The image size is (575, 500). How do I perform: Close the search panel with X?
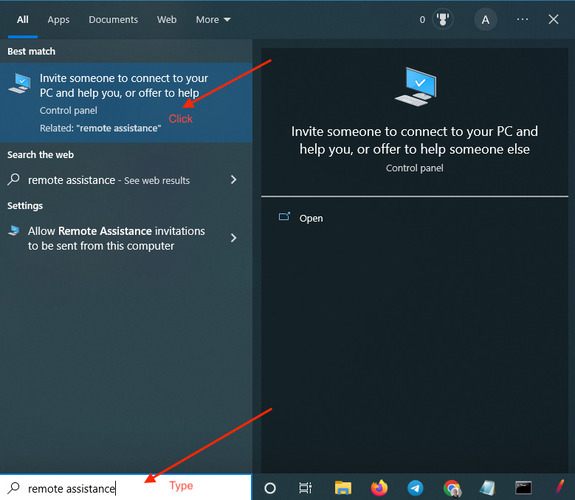[x=553, y=19]
